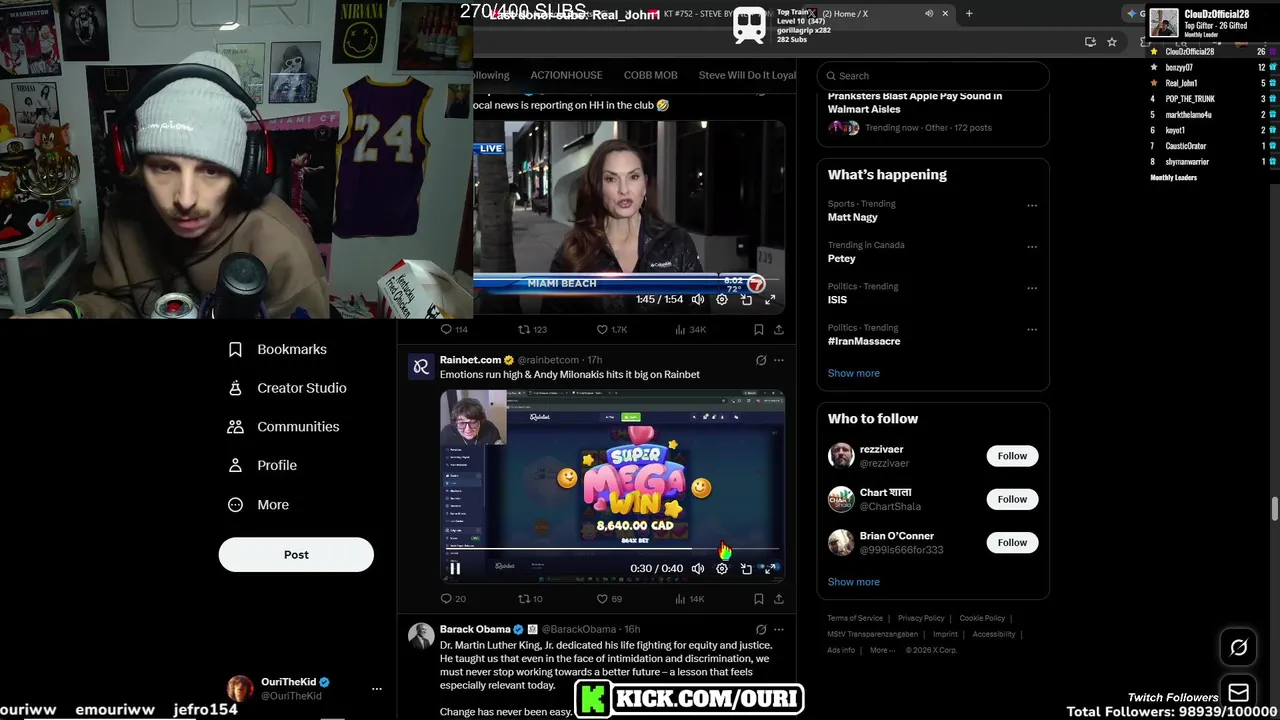View analytics of the Rainbet post
The image size is (1280, 720).
(x=690, y=599)
